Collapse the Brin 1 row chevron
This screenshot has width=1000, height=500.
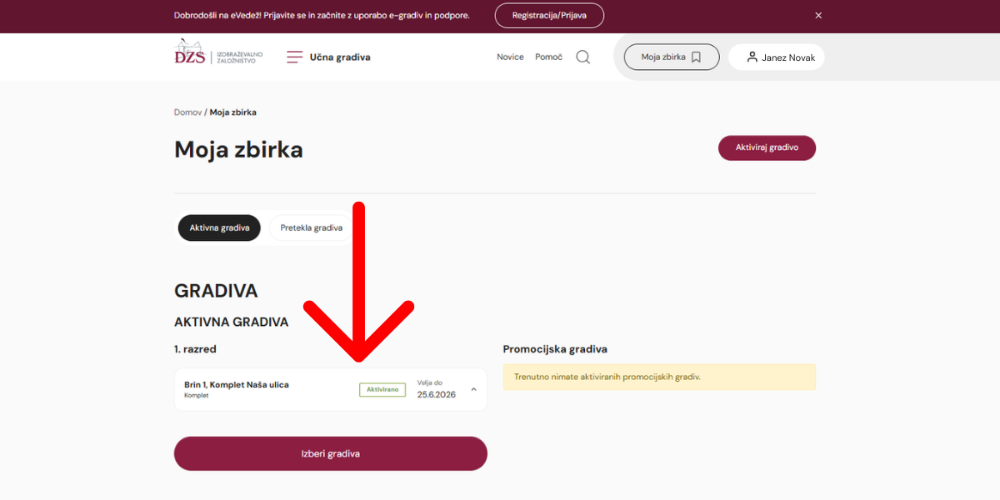473,389
